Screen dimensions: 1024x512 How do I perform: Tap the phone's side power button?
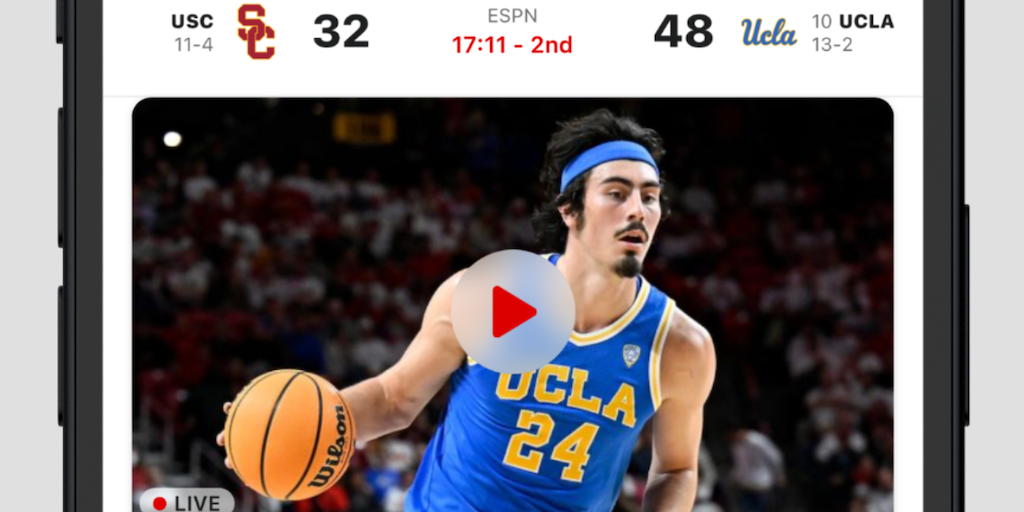point(966,315)
